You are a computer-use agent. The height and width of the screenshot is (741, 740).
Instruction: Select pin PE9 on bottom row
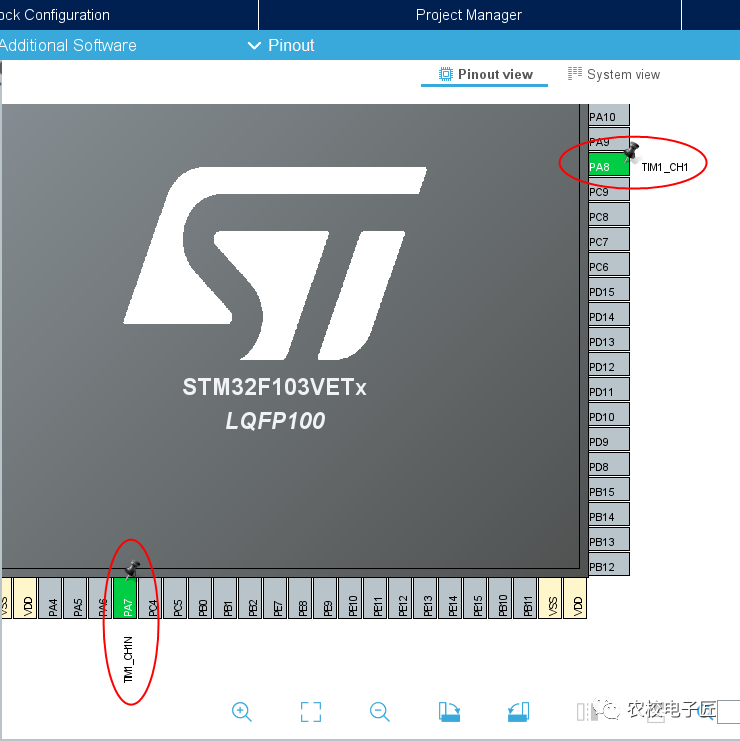[x=326, y=598]
